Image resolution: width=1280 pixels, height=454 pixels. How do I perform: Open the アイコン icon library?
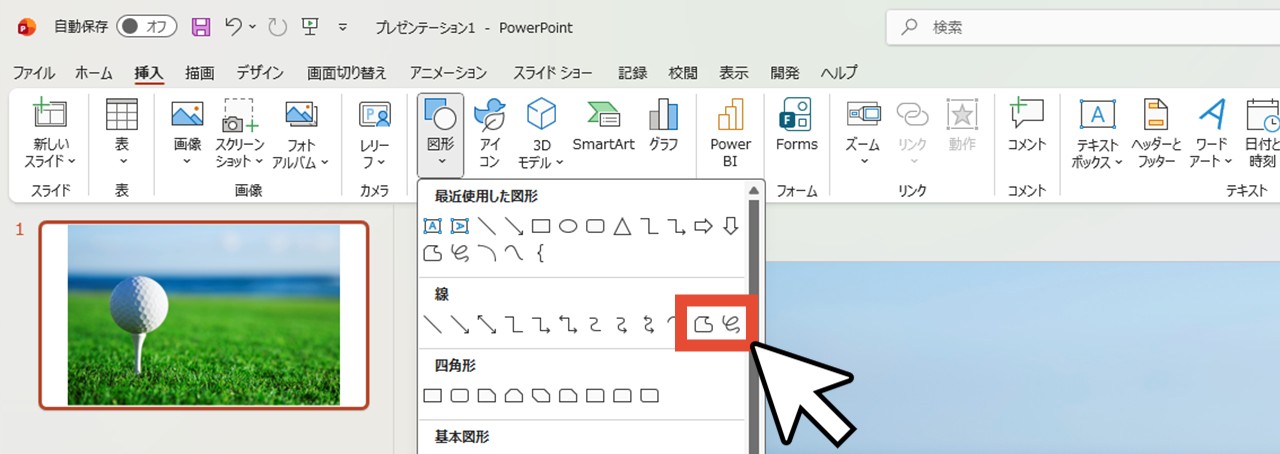[x=490, y=135]
